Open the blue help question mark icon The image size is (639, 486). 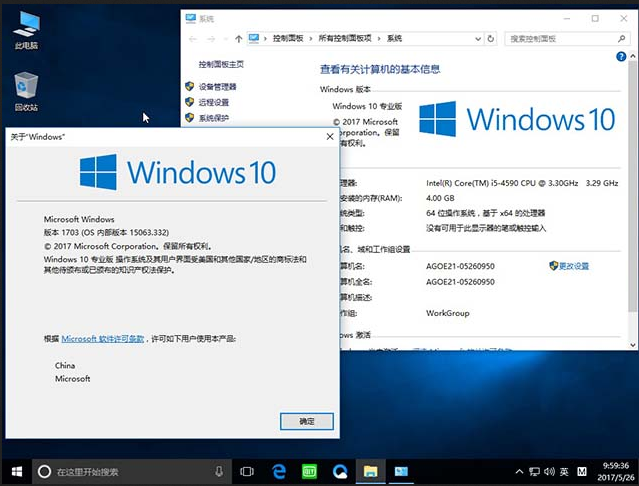(621, 57)
